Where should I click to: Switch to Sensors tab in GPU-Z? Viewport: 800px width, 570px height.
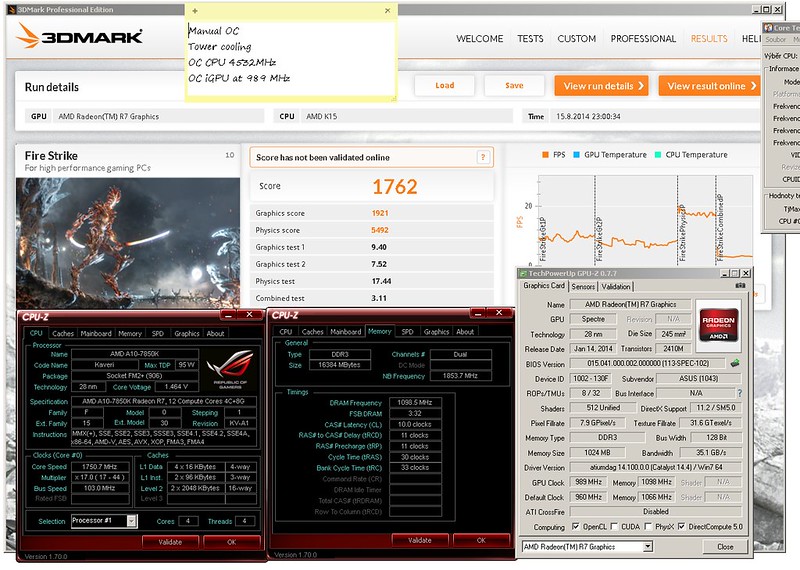tap(583, 287)
